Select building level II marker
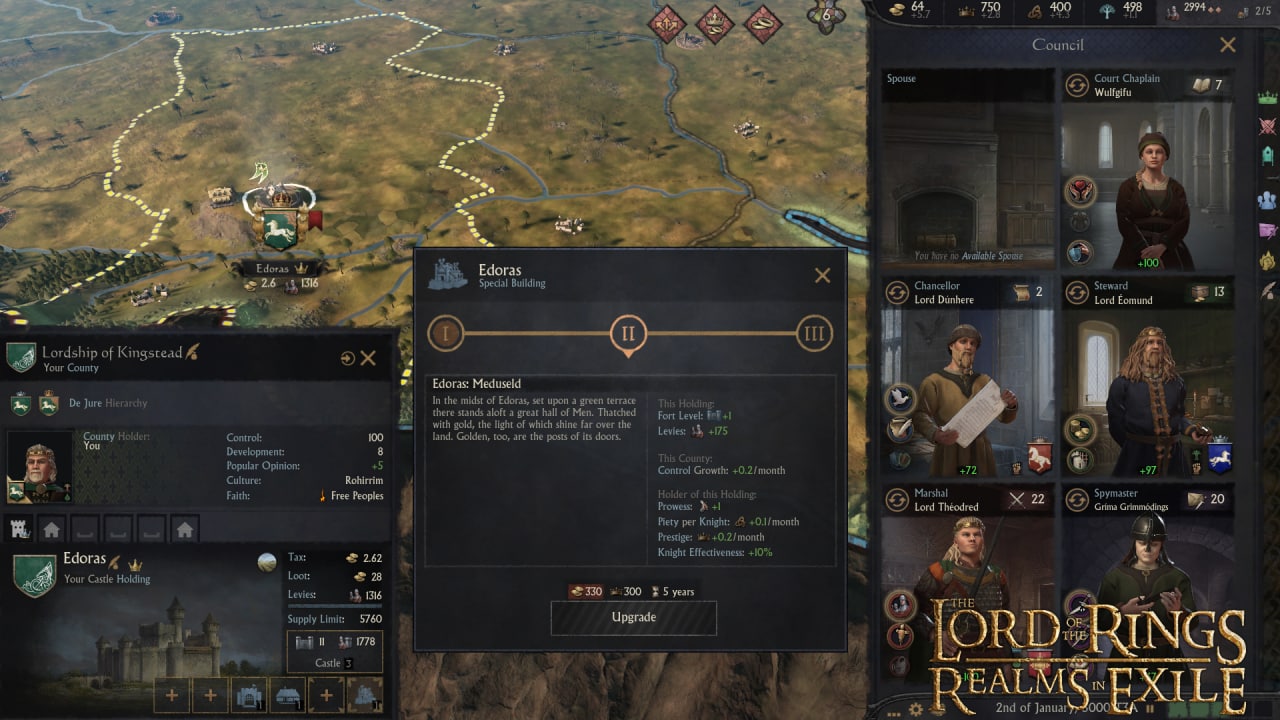The width and height of the screenshot is (1280, 720). (628, 333)
